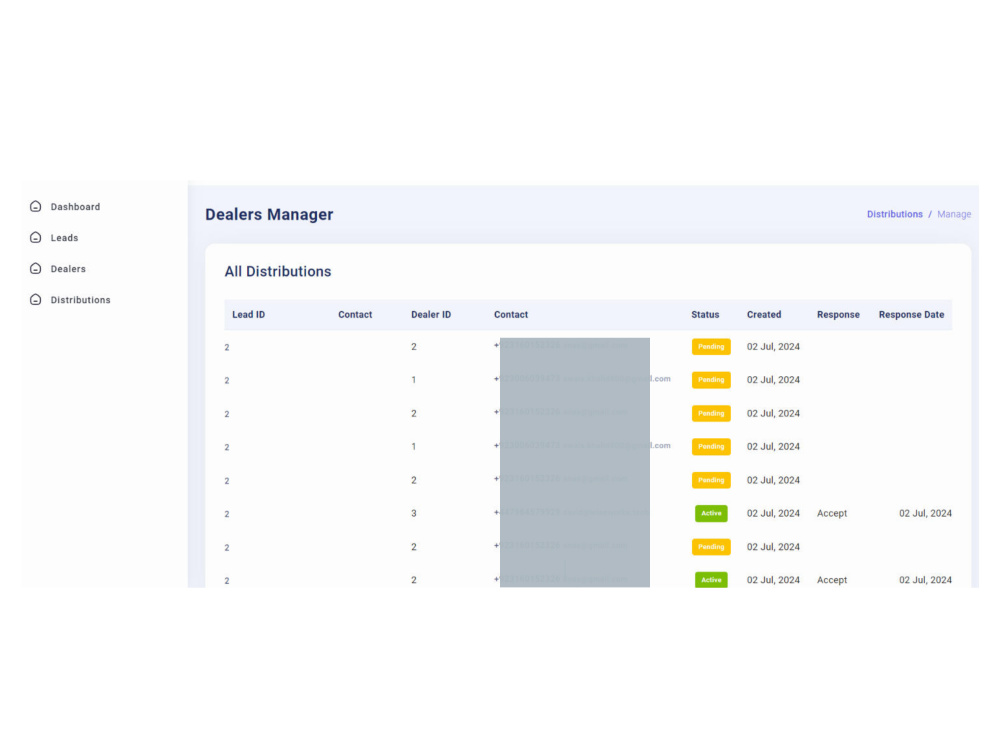The width and height of the screenshot is (1000, 750).
Task: Click the Dealers Manager page title
Action: coord(269,214)
